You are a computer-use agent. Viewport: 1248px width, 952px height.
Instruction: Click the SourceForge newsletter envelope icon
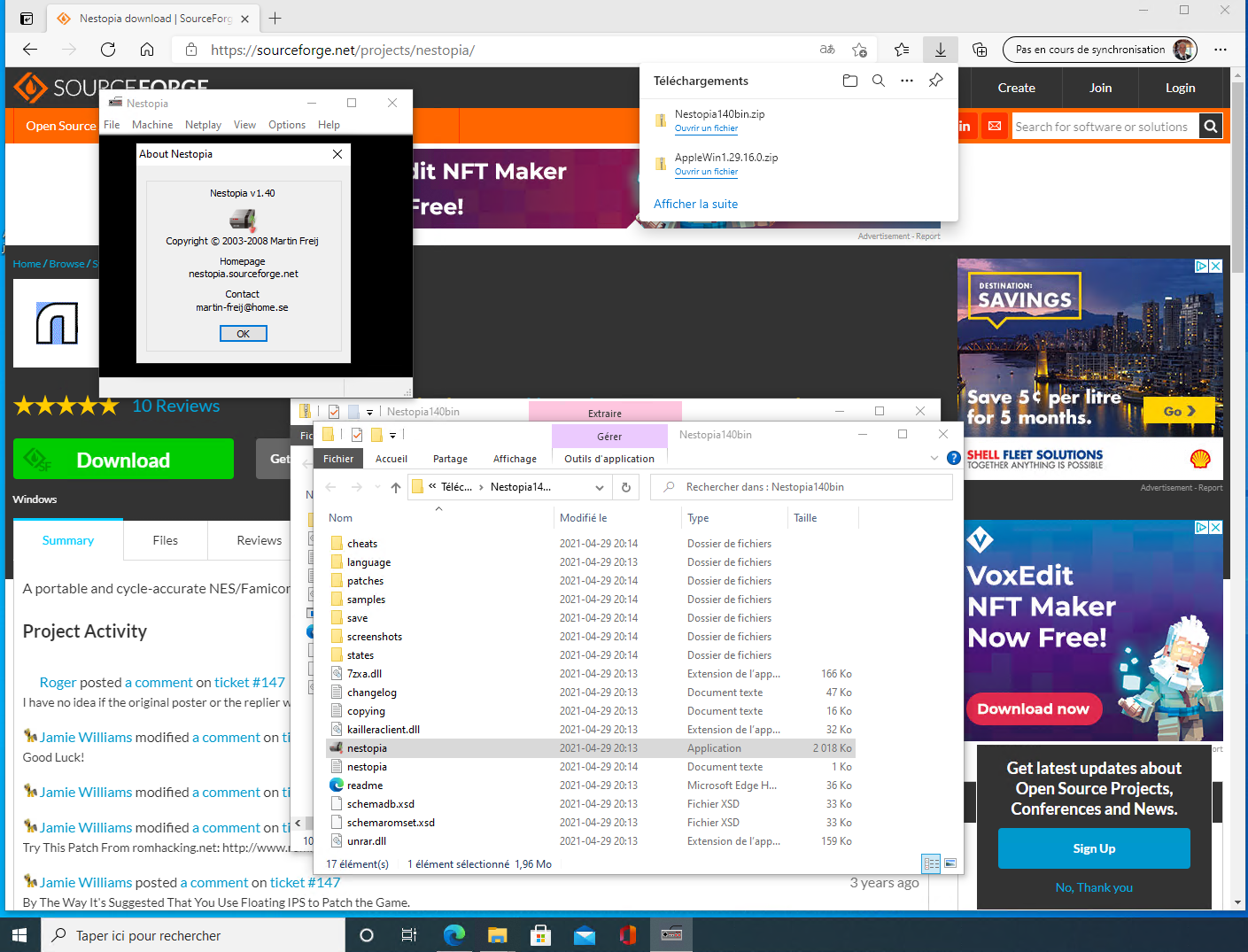pos(995,127)
